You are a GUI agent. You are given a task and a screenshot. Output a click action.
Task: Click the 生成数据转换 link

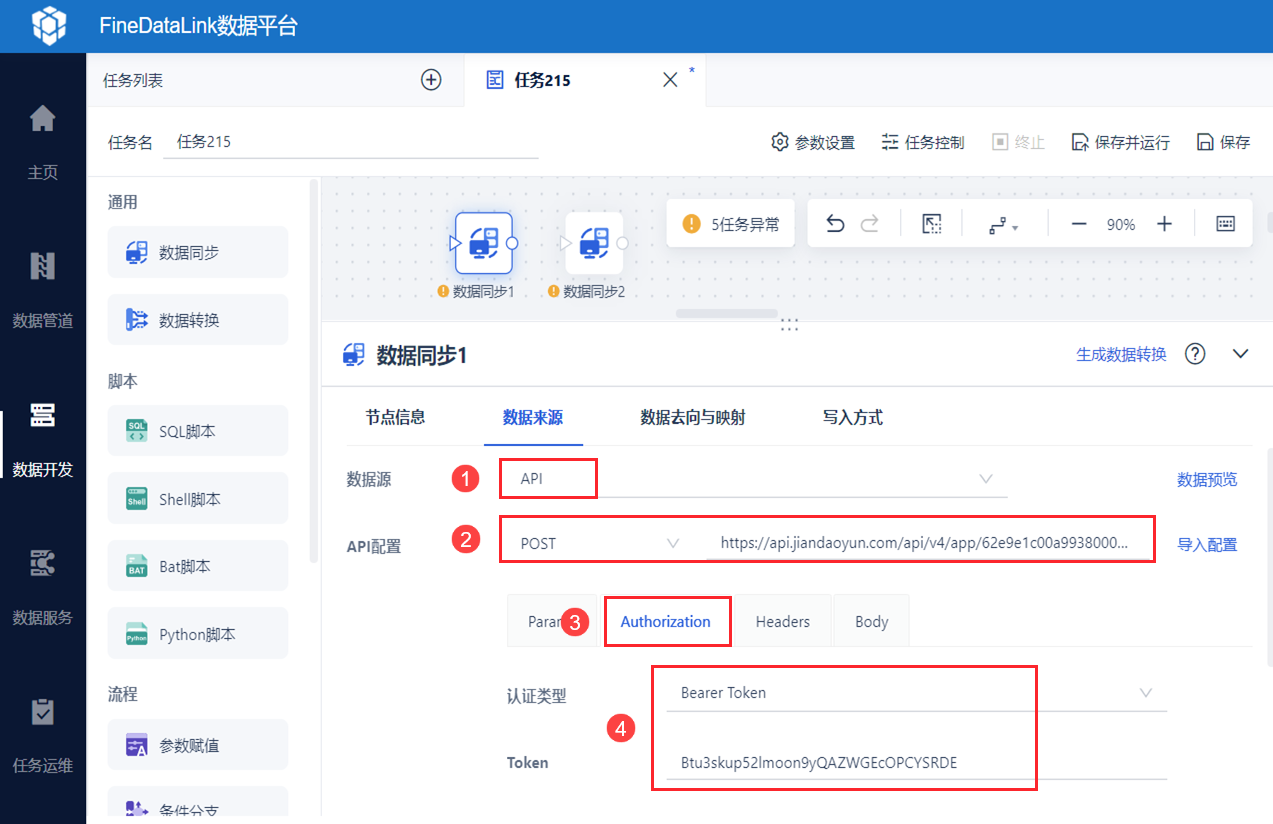[x=1121, y=354]
